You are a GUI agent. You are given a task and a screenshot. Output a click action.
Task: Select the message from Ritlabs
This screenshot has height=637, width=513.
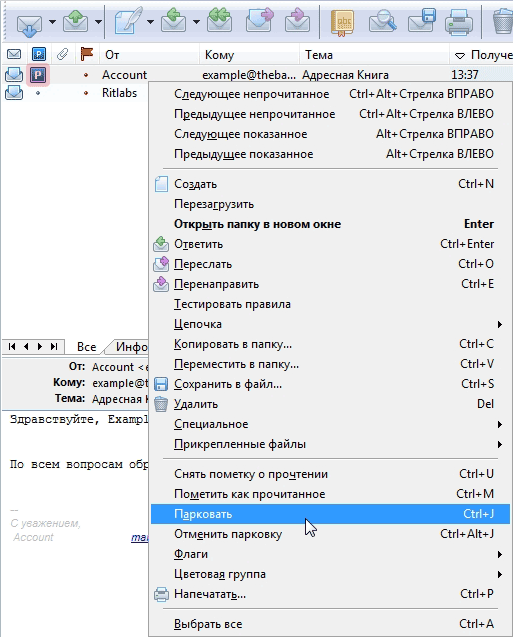pyautogui.click(x=119, y=93)
